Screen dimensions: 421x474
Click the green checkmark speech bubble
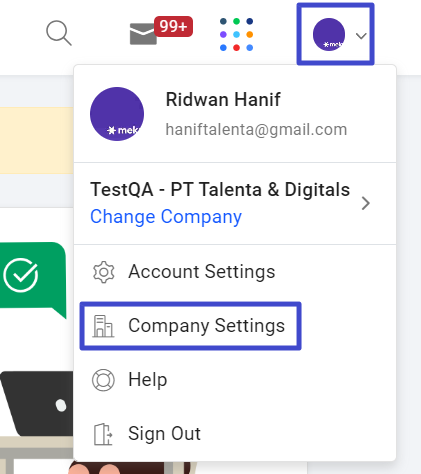pyautogui.click(x=33, y=279)
